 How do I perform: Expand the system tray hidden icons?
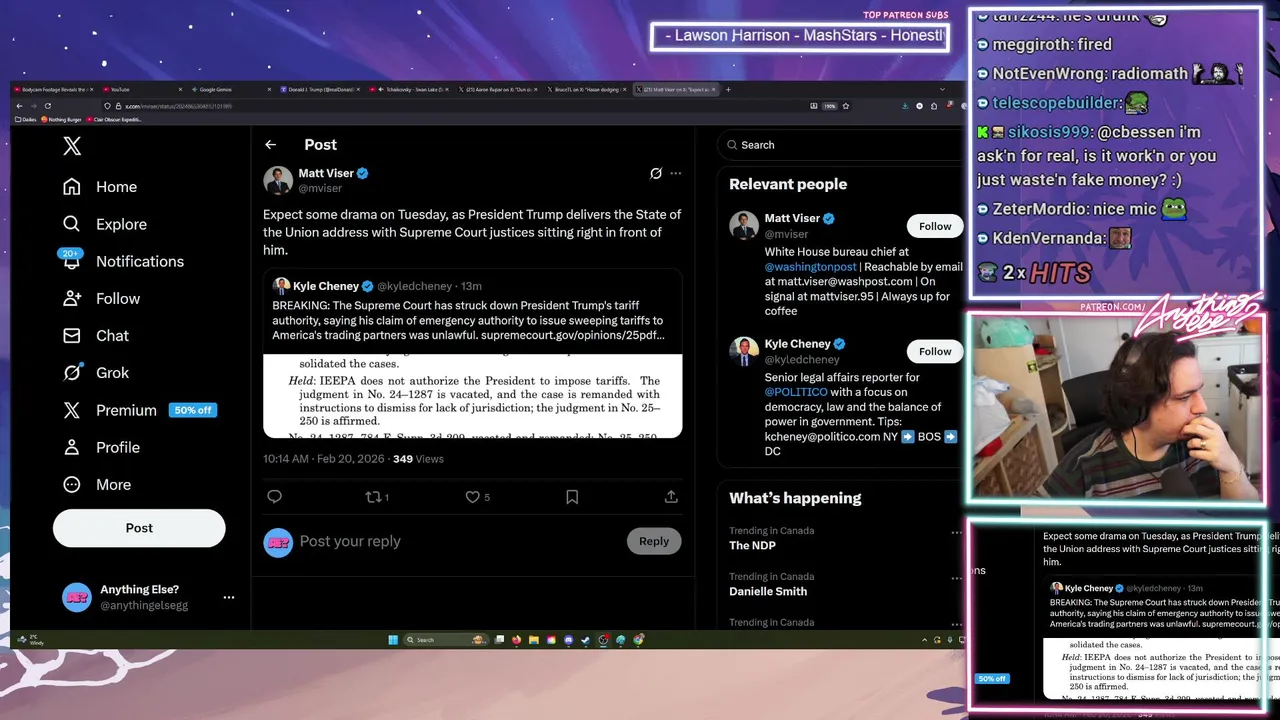924,640
